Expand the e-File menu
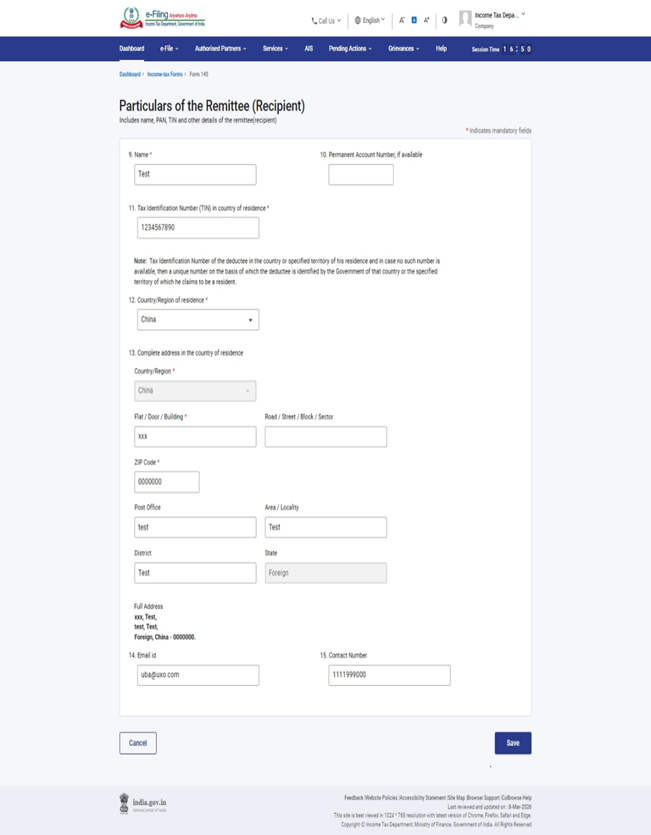Image resolution: width=651 pixels, height=835 pixels. (169, 47)
